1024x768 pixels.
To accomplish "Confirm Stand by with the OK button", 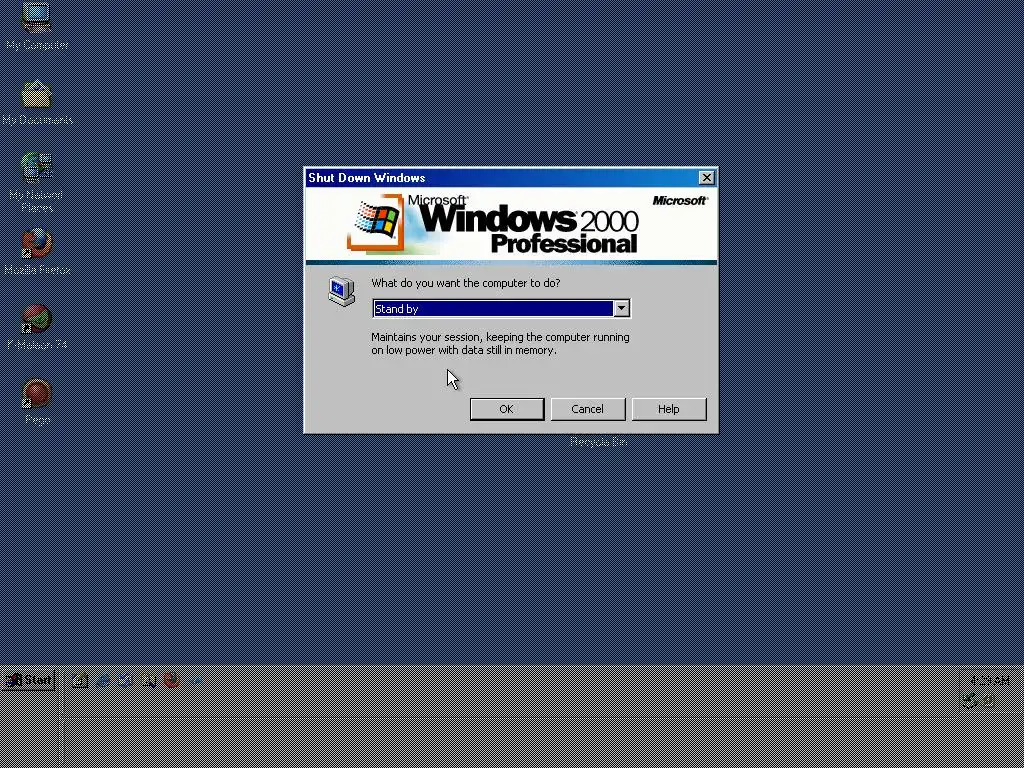I will (x=507, y=409).
